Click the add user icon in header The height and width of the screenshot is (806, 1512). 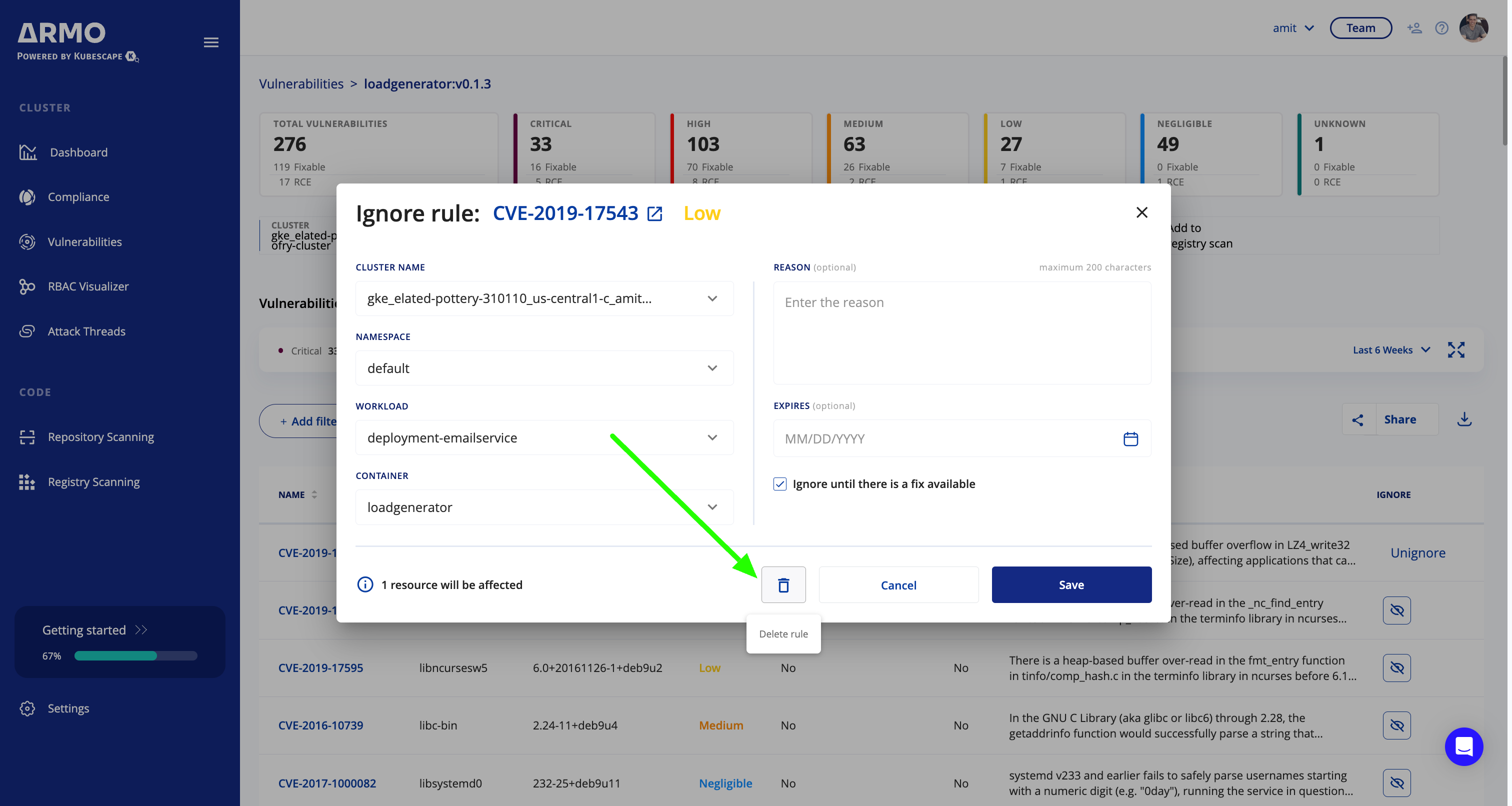pos(1414,28)
